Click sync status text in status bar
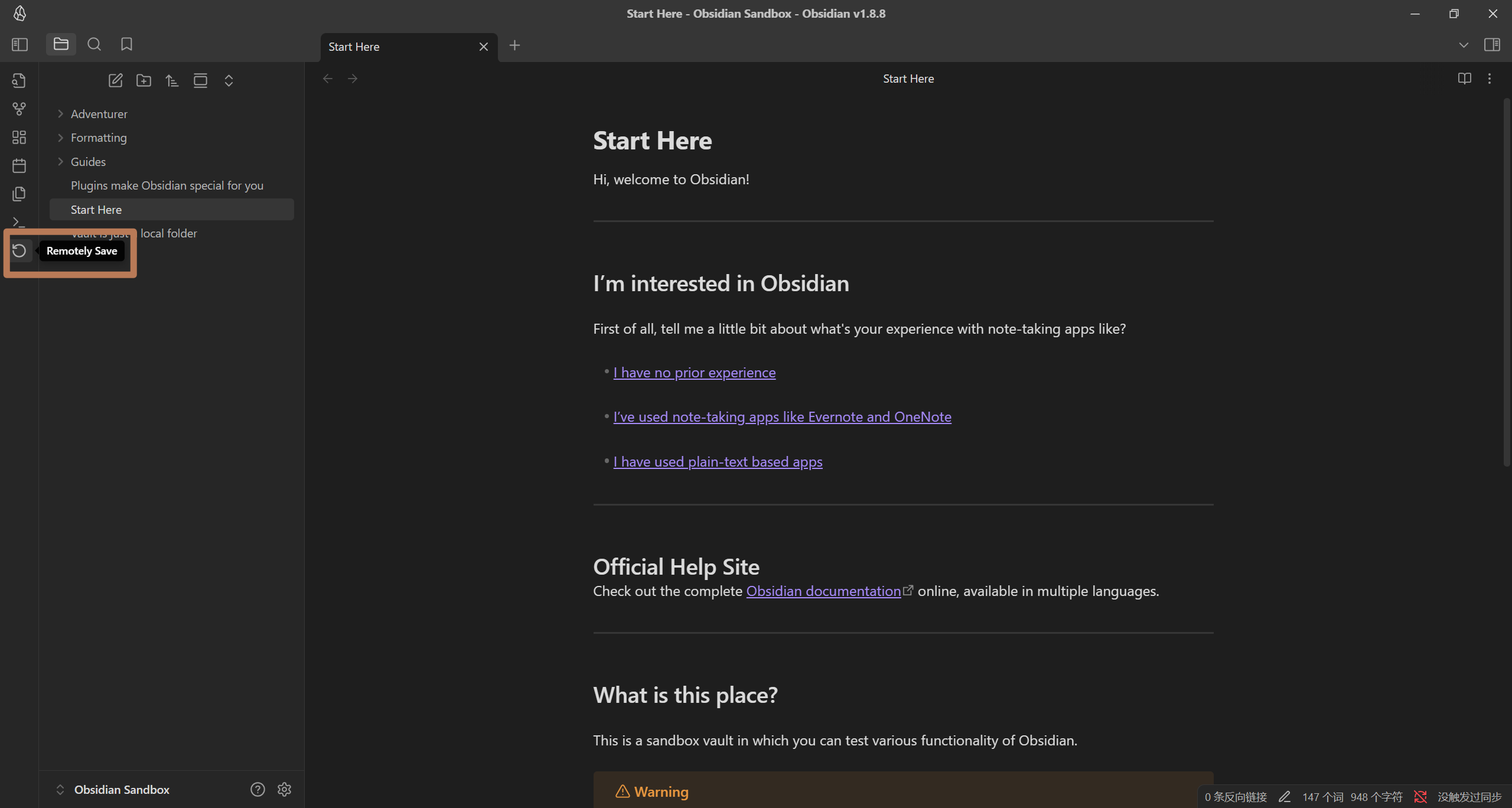The image size is (1512, 808). pyautogui.click(x=1469, y=797)
